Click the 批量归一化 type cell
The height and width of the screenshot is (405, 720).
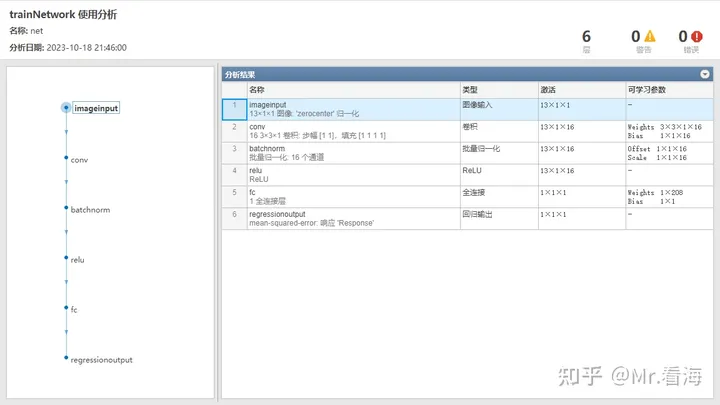[500, 153]
